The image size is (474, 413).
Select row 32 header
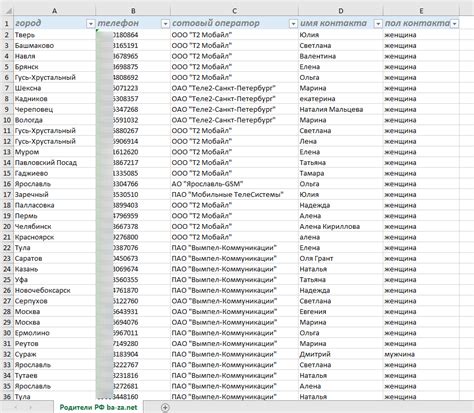click(x=7, y=354)
